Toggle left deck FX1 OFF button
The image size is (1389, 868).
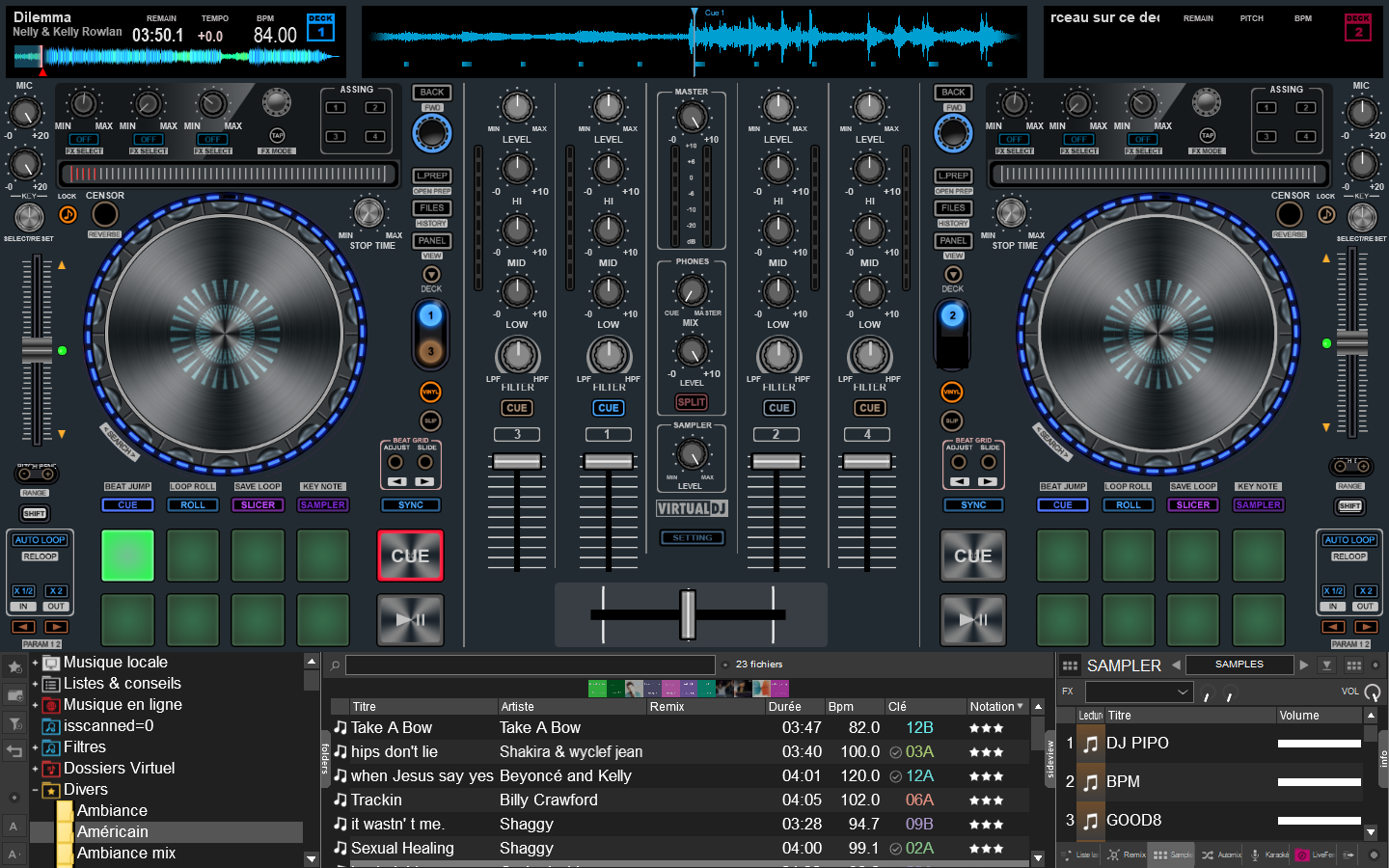point(84,140)
